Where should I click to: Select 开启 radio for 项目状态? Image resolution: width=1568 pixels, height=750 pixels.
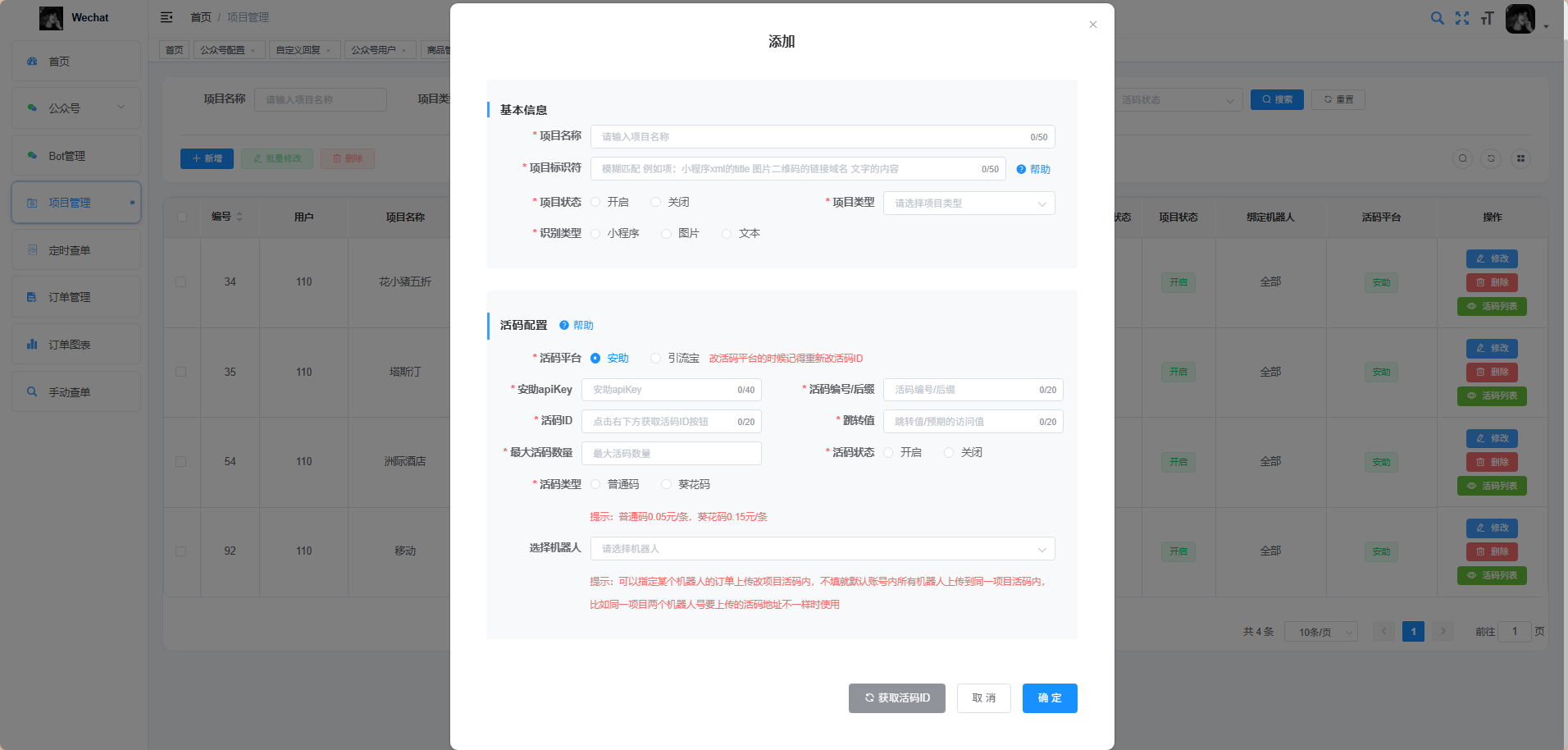pos(596,202)
